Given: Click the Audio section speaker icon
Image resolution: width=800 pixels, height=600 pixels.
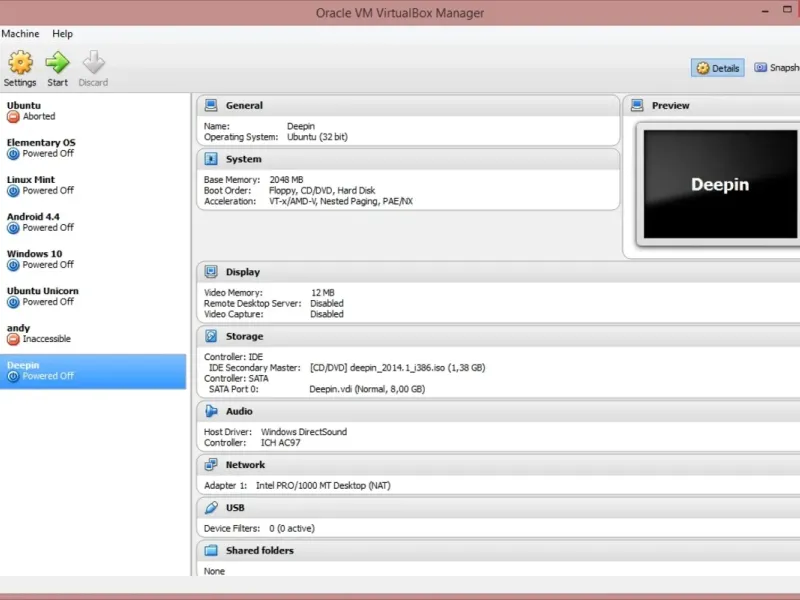Looking at the screenshot, I should tap(211, 411).
